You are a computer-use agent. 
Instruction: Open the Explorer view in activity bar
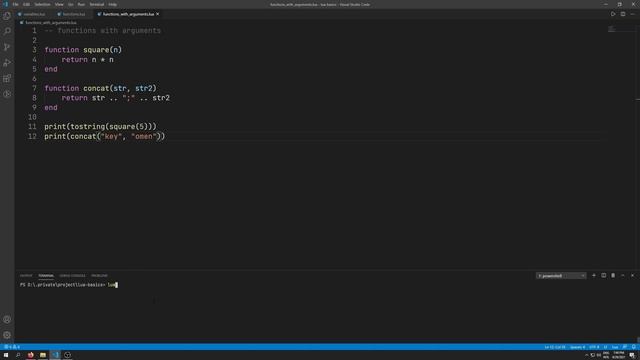coord(7,16)
